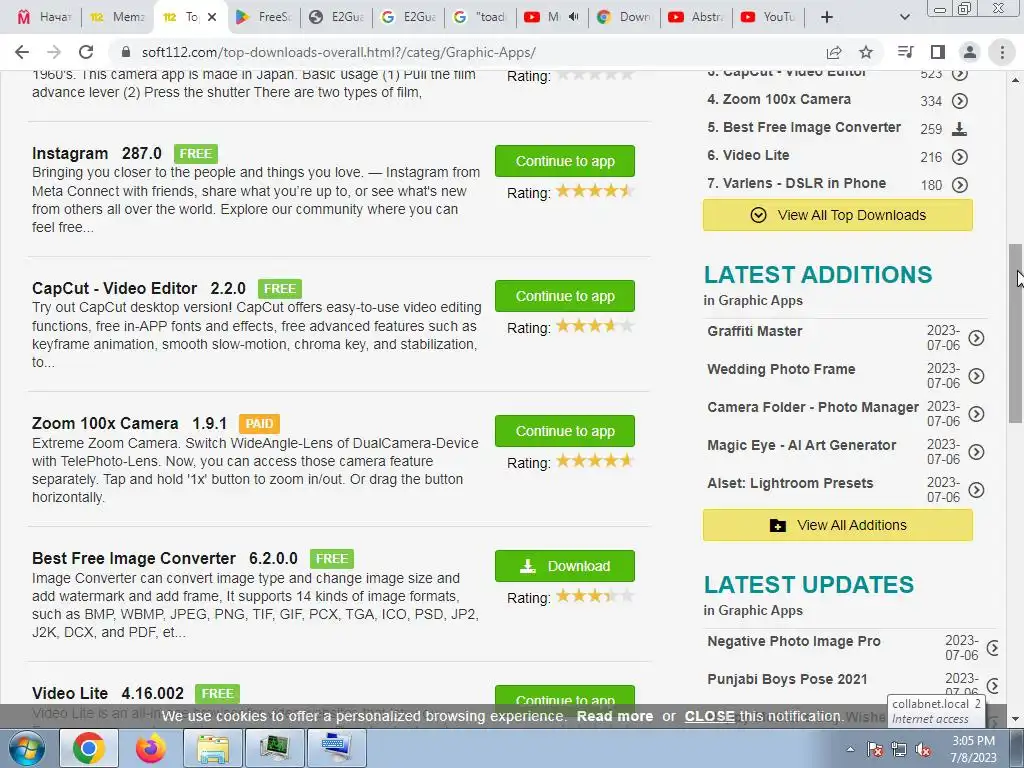Click the page vertical scrollbar thumb
The height and width of the screenshot is (768, 1024).
click(1015, 333)
